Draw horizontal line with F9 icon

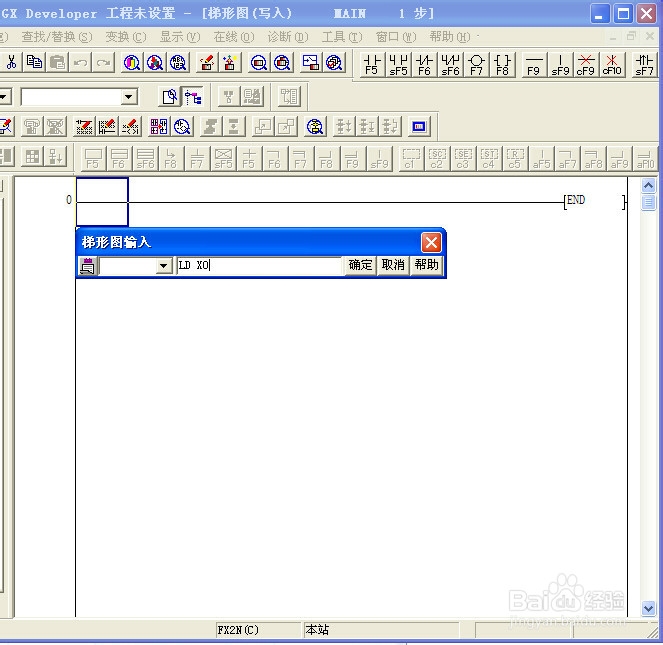coord(534,65)
